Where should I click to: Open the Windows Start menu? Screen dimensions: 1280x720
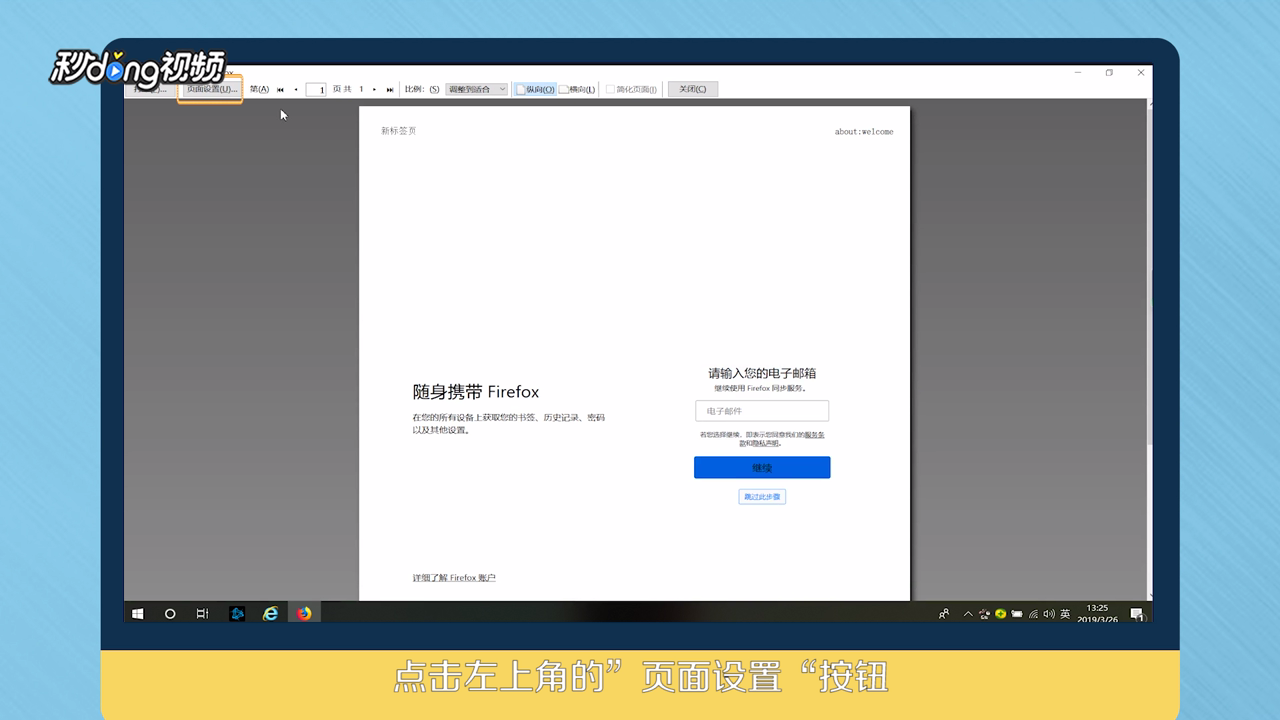pyautogui.click(x=138, y=613)
